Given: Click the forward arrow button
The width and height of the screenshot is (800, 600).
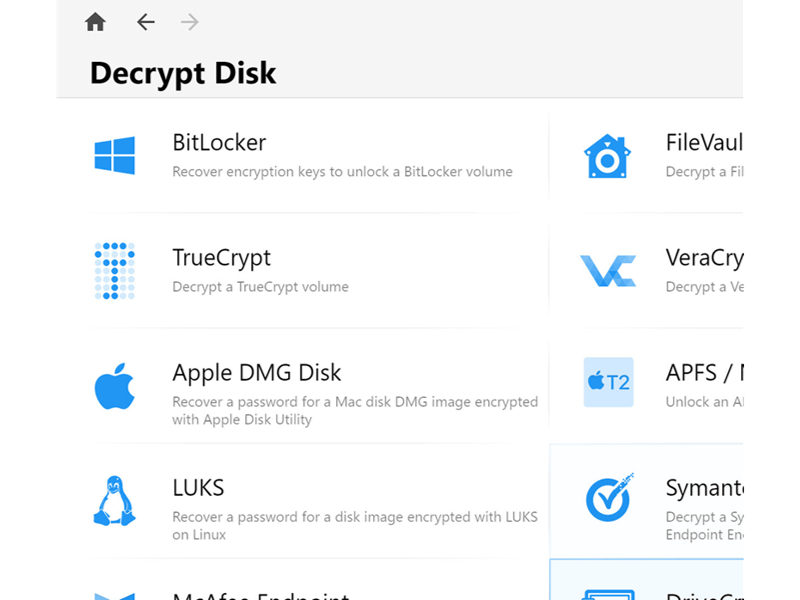Looking at the screenshot, I should (189, 22).
